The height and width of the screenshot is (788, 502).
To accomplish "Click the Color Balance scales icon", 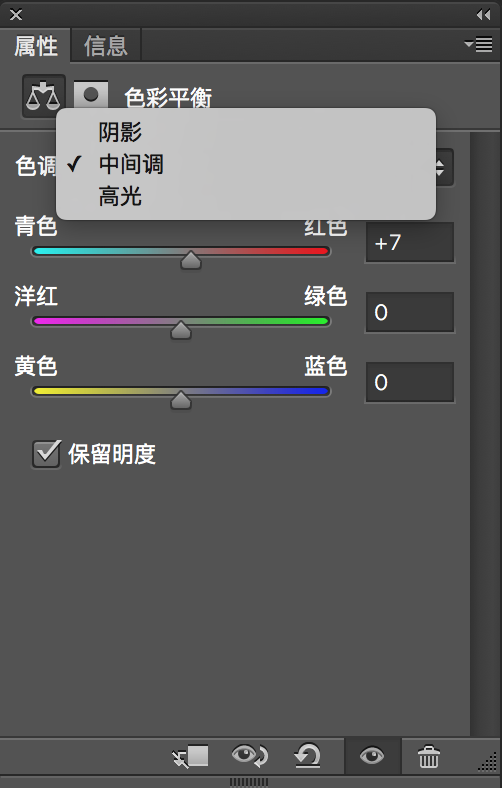I will 43,96.
